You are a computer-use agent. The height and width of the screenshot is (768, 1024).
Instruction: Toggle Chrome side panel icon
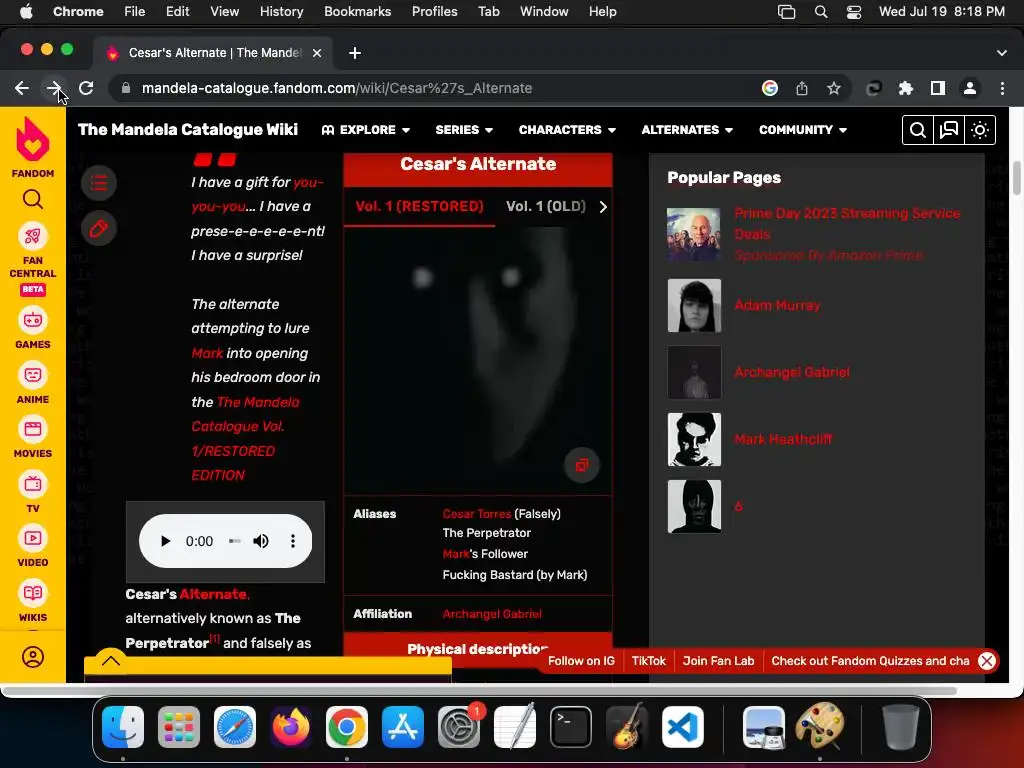click(938, 88)
